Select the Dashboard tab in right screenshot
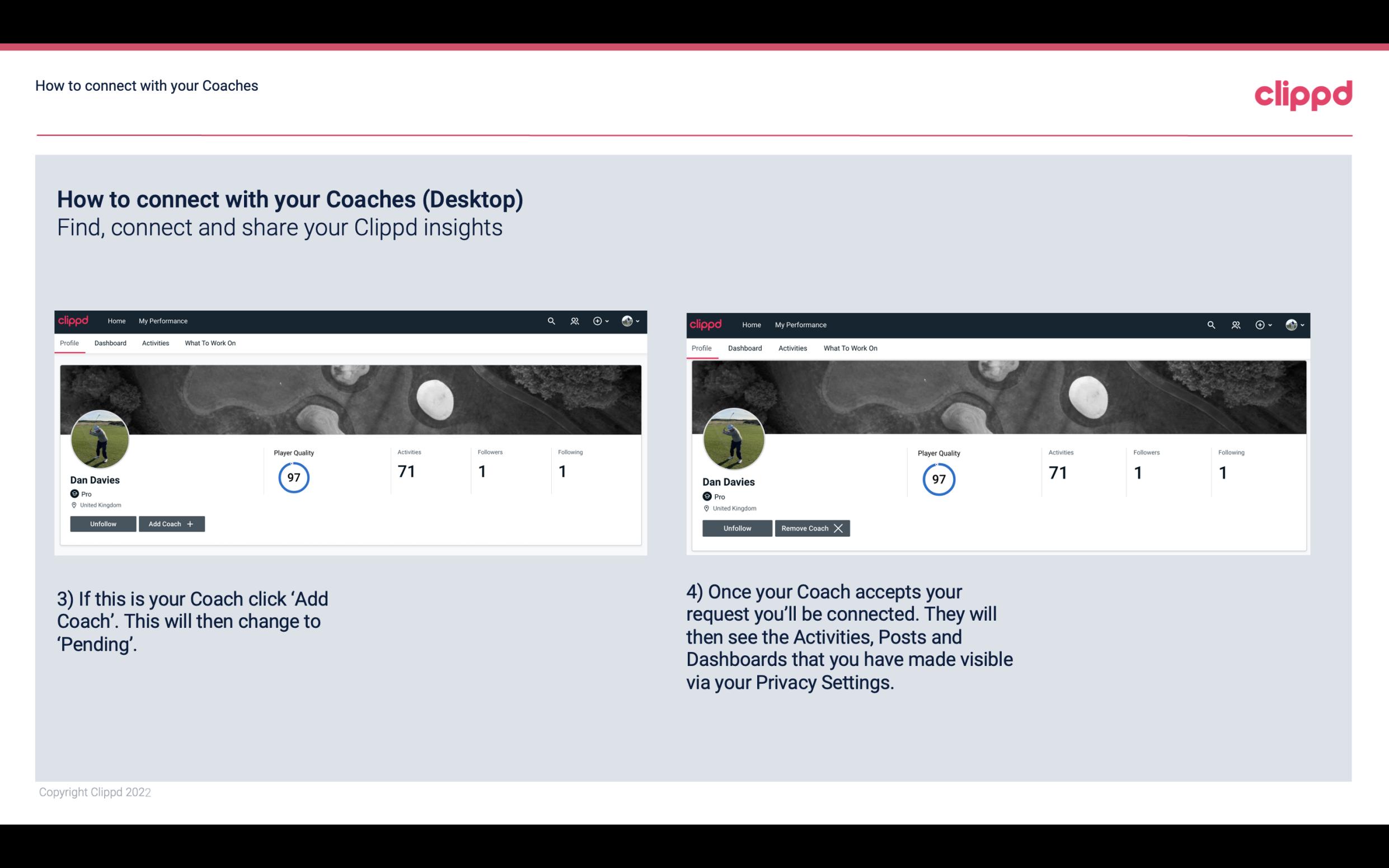The width and height of the screenshot is (1389, 868). tap(744, 347)
